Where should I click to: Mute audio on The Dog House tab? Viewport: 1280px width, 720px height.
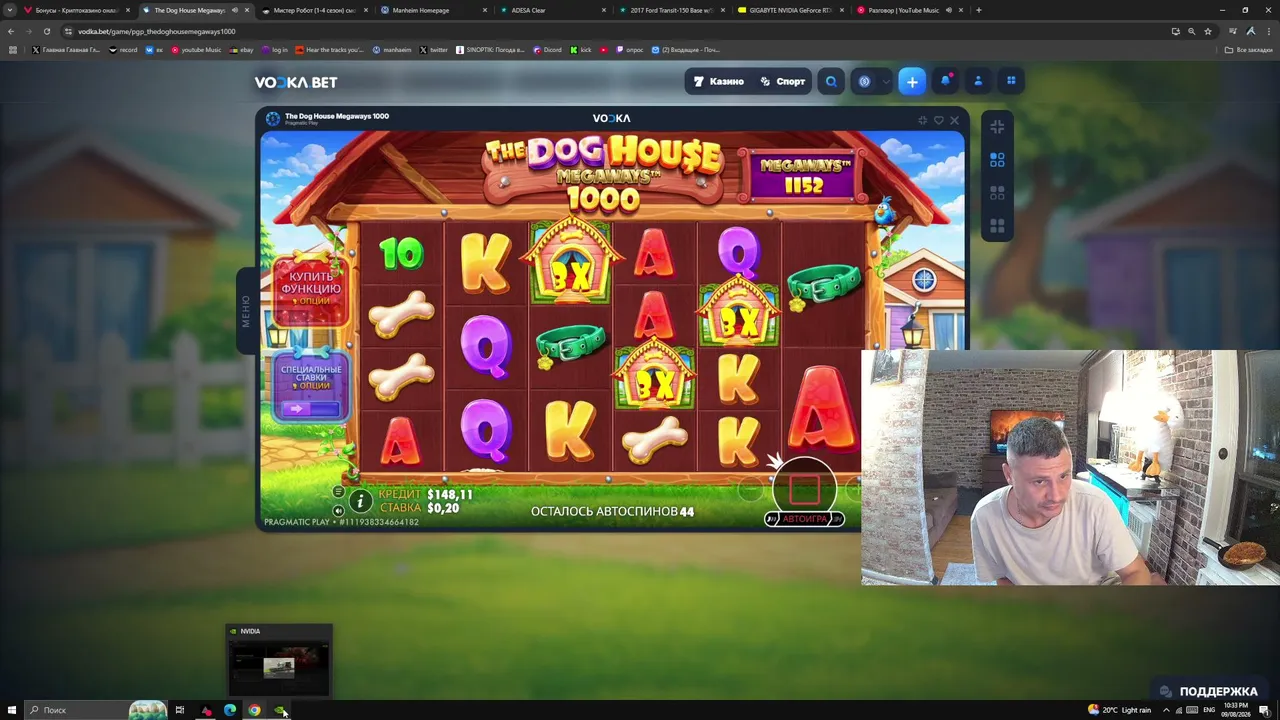235,10
